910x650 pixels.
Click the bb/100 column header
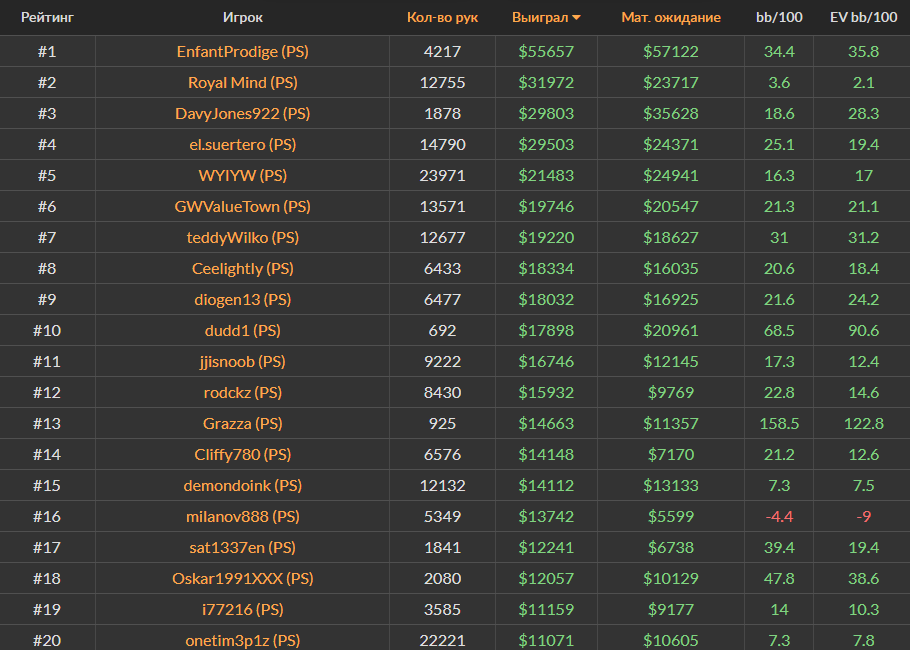click(779, 18)
